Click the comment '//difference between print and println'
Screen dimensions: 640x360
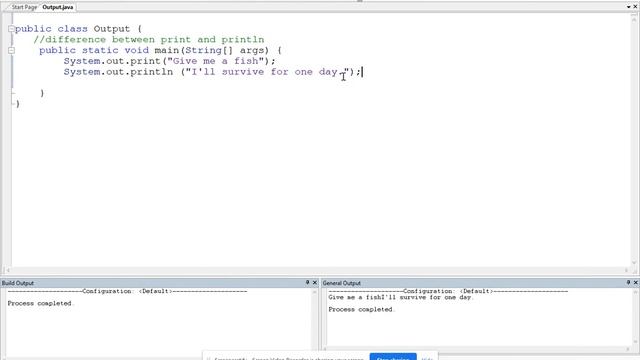[x=149, y=40]
